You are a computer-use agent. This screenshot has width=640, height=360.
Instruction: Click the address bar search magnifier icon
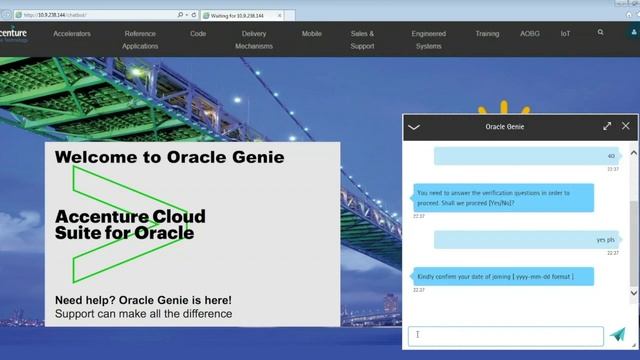click(180, 15)
